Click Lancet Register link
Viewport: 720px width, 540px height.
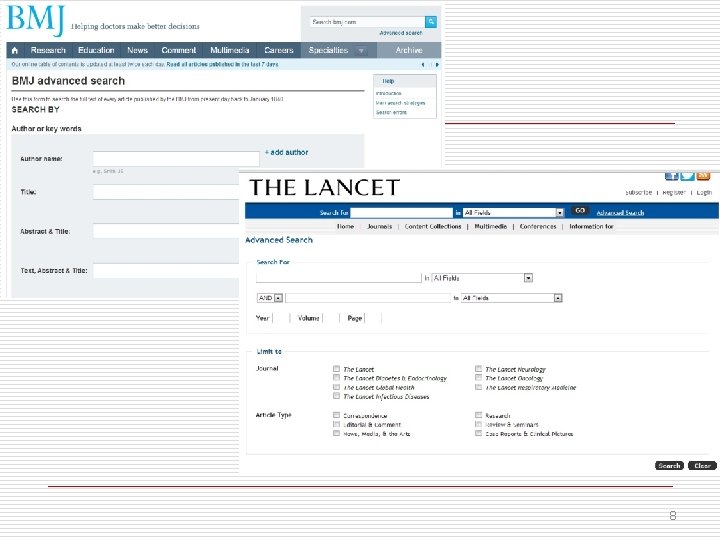674,192
